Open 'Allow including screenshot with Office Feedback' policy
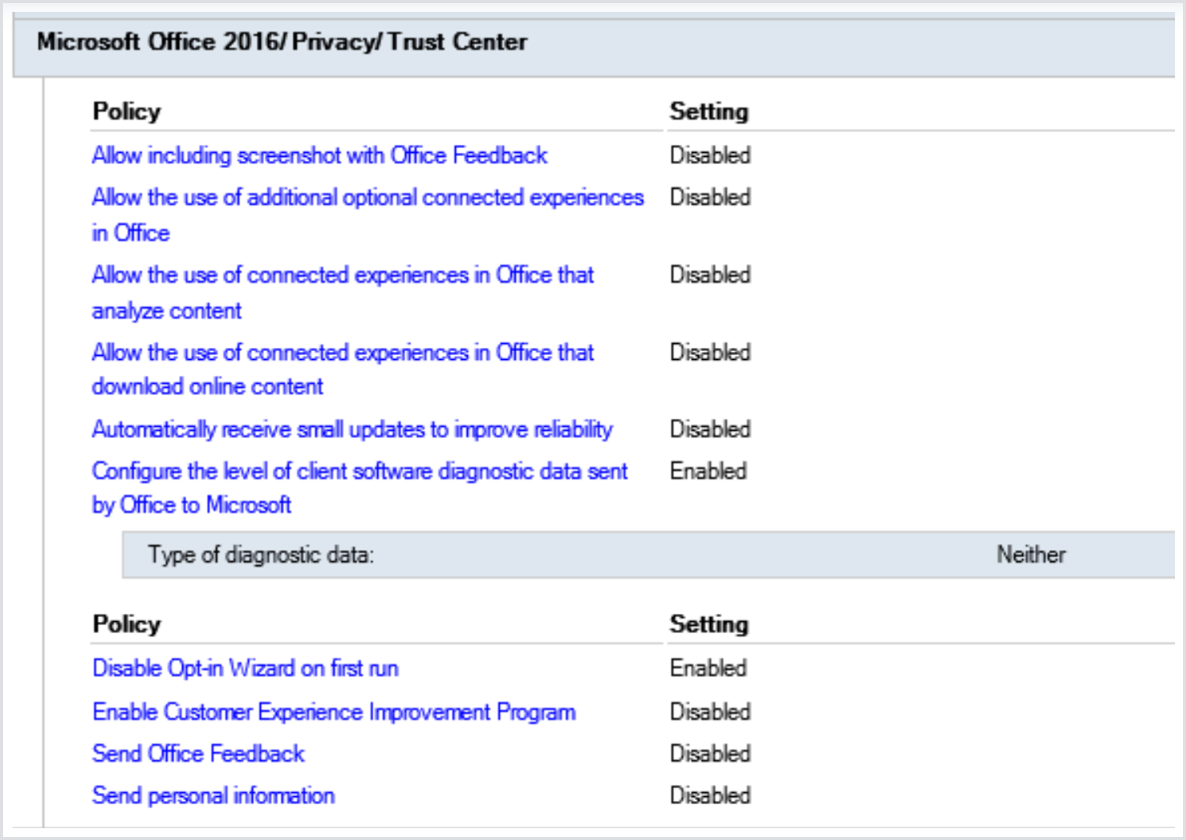Viewport: 1186px width, 840px height. point(320,155)
